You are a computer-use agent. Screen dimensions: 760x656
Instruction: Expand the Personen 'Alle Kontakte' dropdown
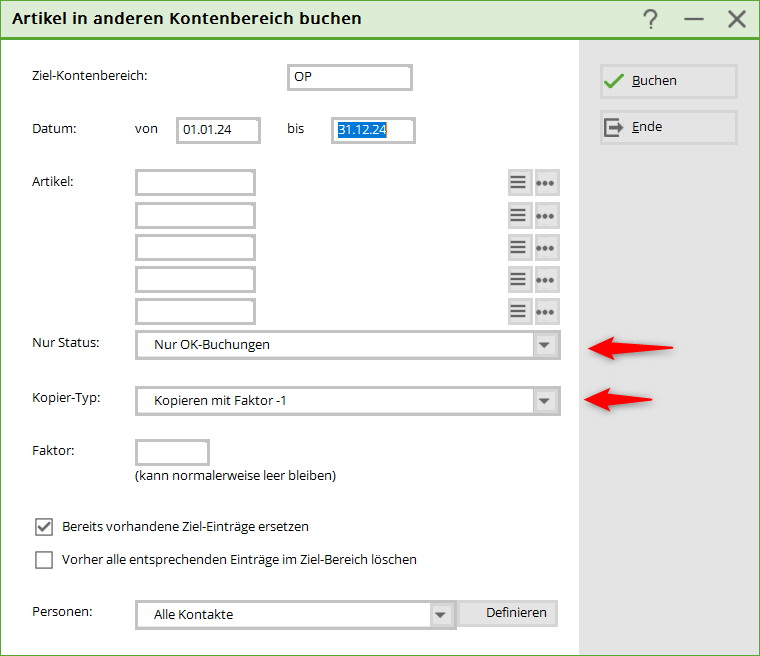point(439,614)
